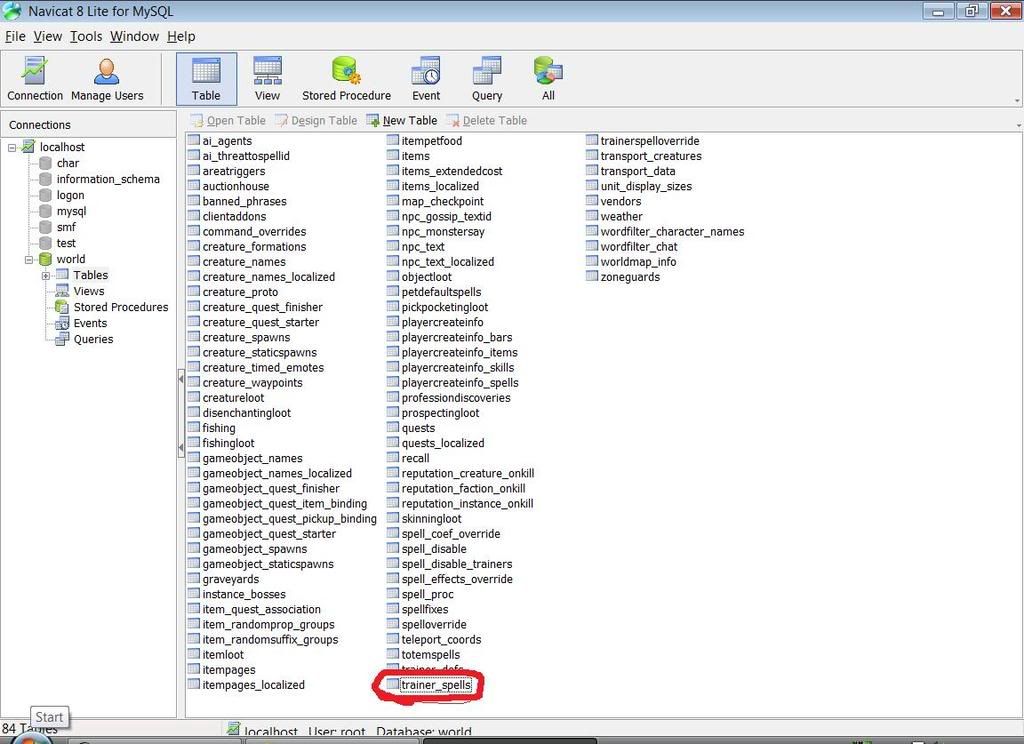Click the world database icon
The height and width of the screenshot is (744, 1024).
(45, 259)
